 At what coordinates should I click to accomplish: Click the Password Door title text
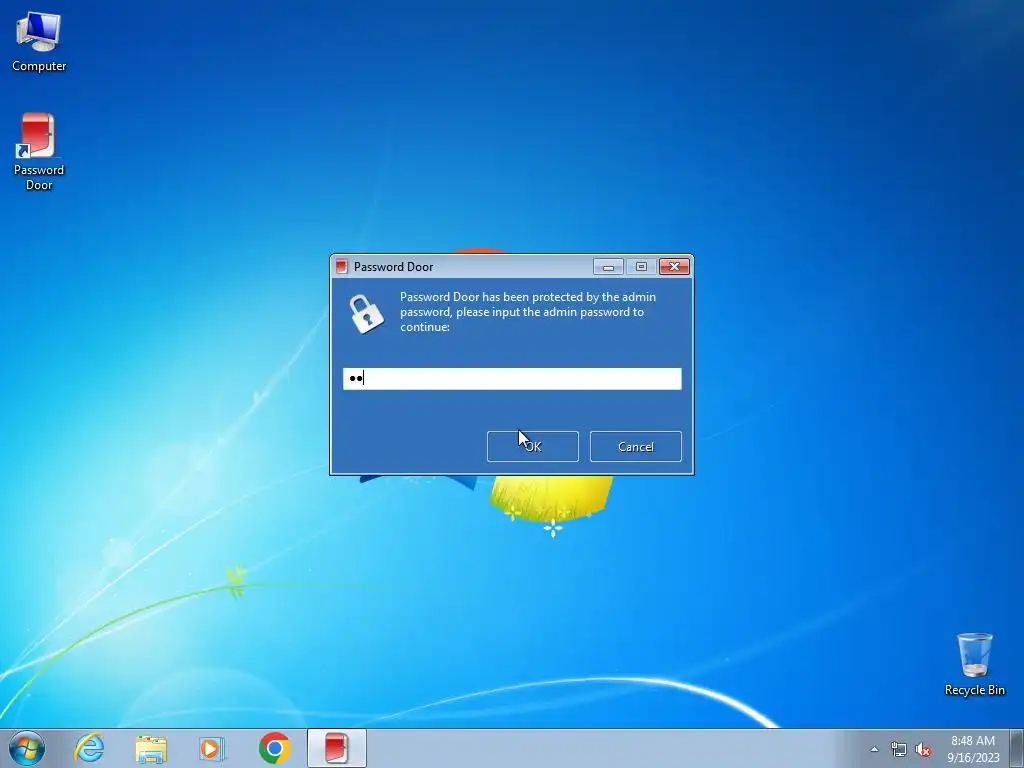click(393, 266)
